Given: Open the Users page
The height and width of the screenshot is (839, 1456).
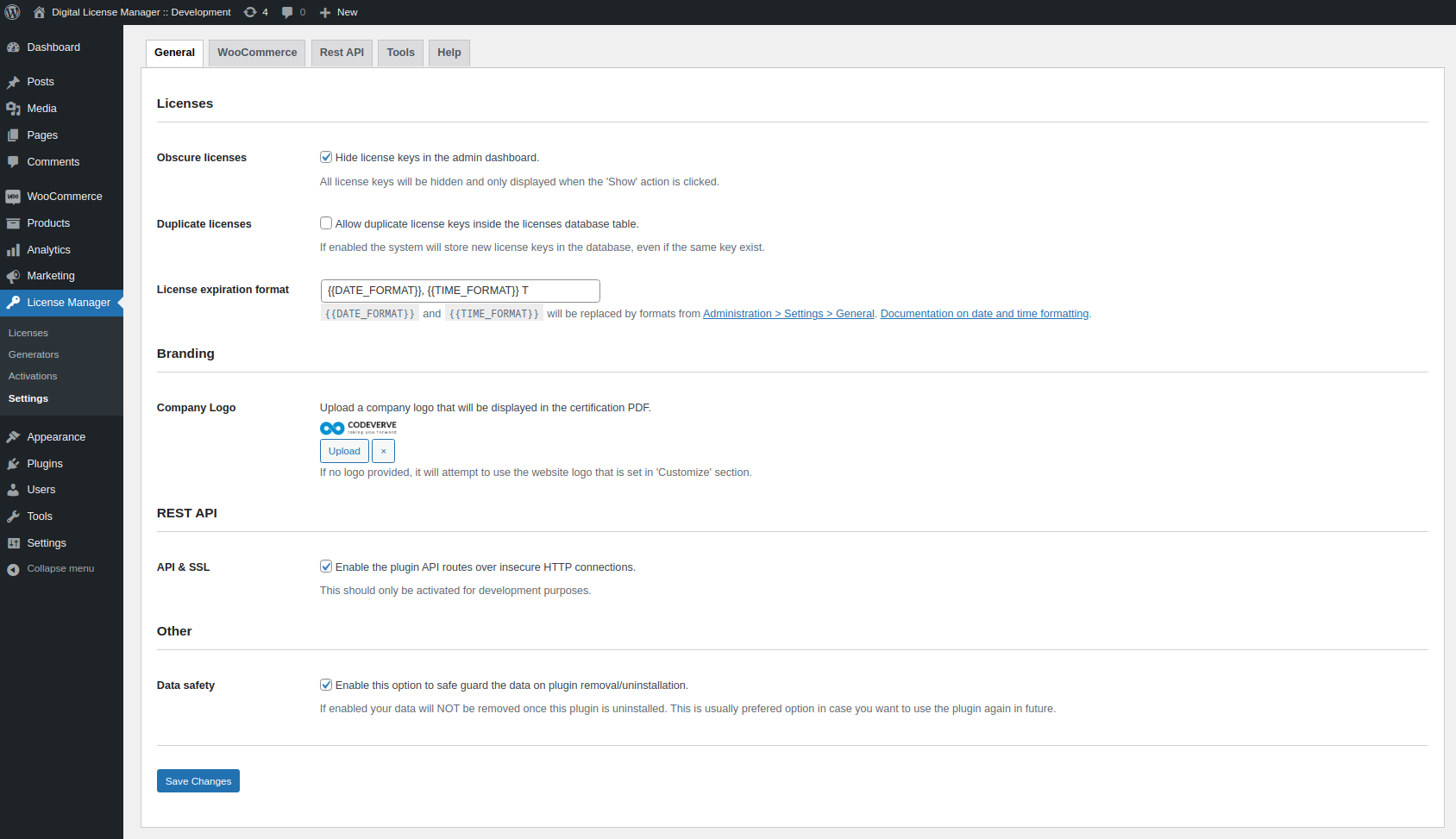Looking at the screenshot, I should (x=41, y=489).
